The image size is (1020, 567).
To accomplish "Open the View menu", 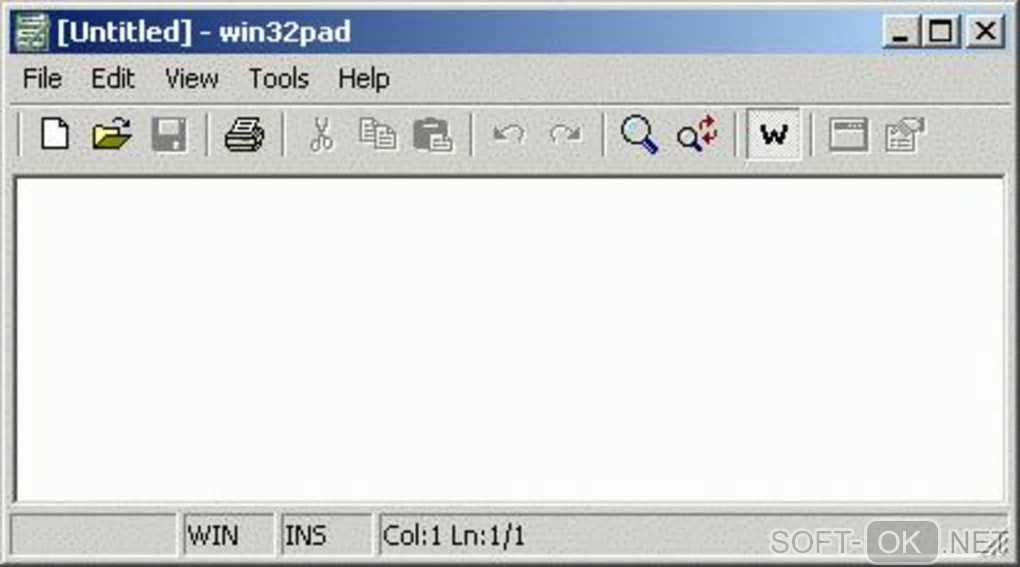I will coord(192,79).
